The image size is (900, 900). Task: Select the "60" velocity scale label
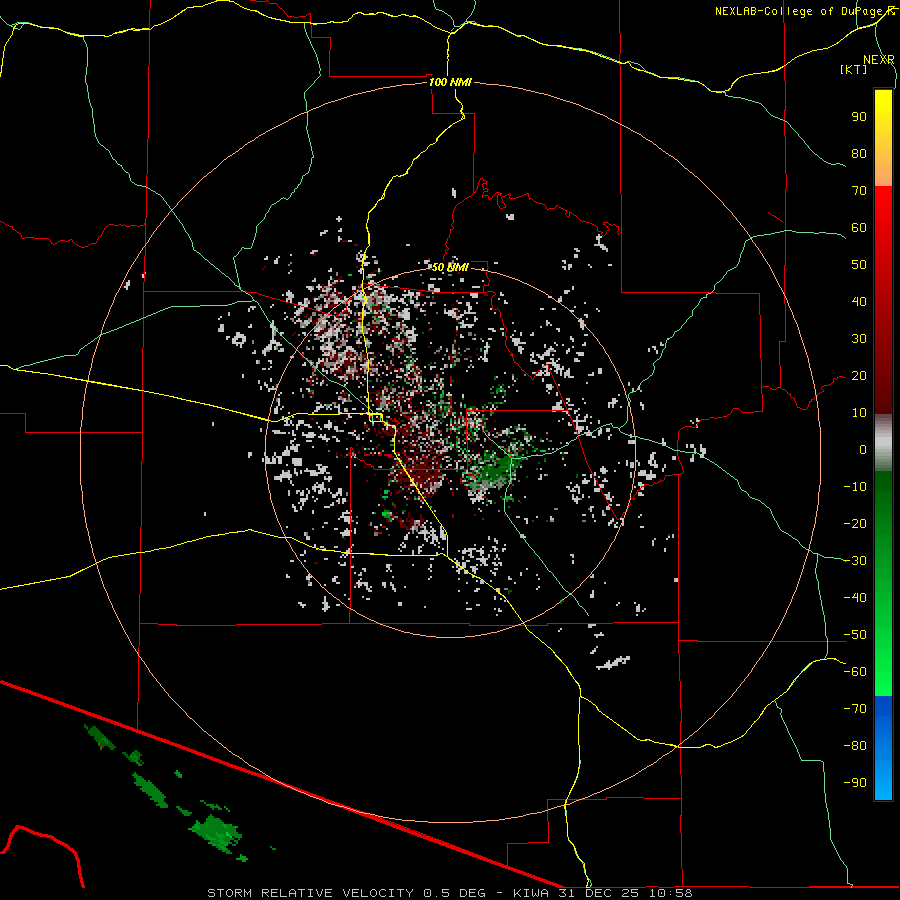(x=859, y=228)
